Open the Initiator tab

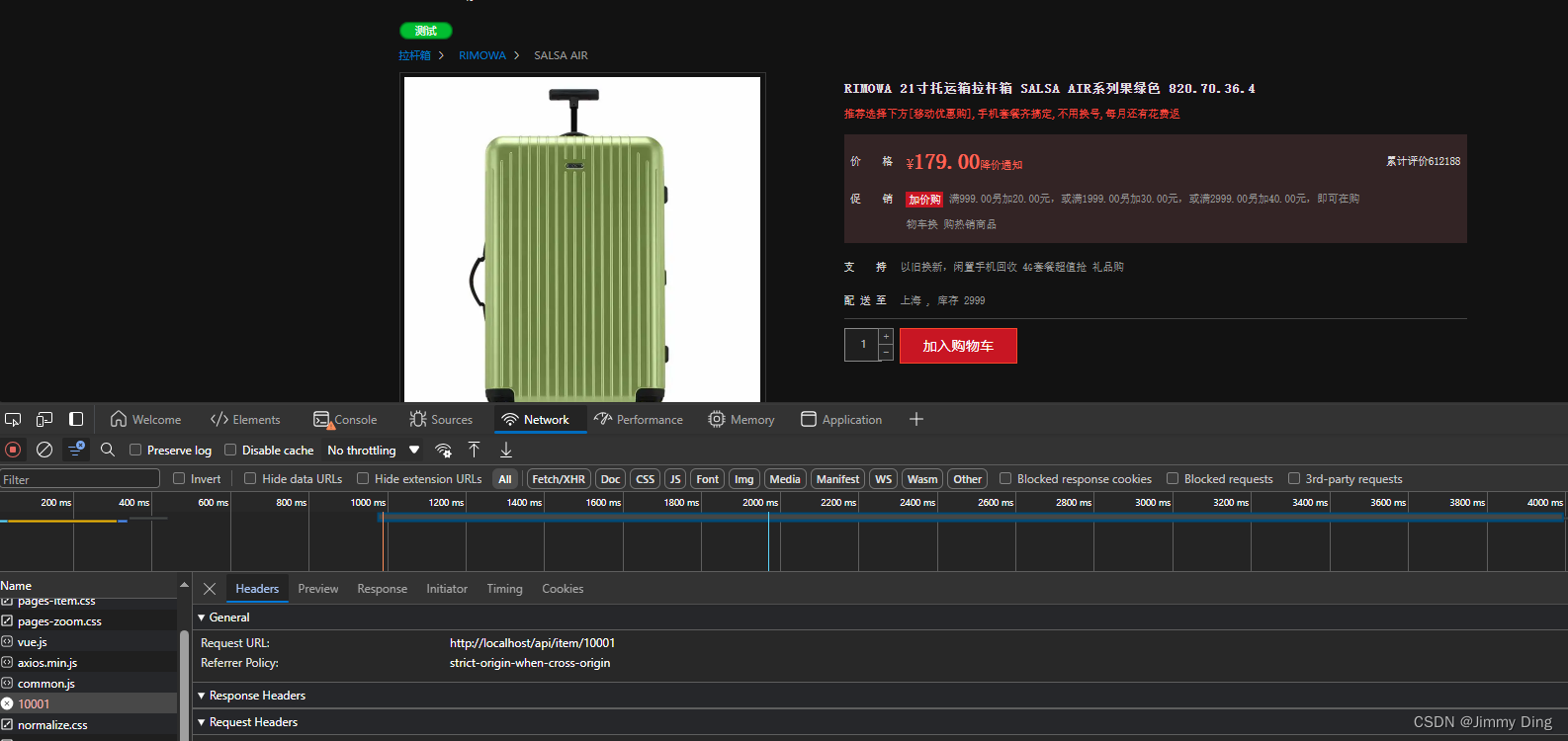pos(447,589)
